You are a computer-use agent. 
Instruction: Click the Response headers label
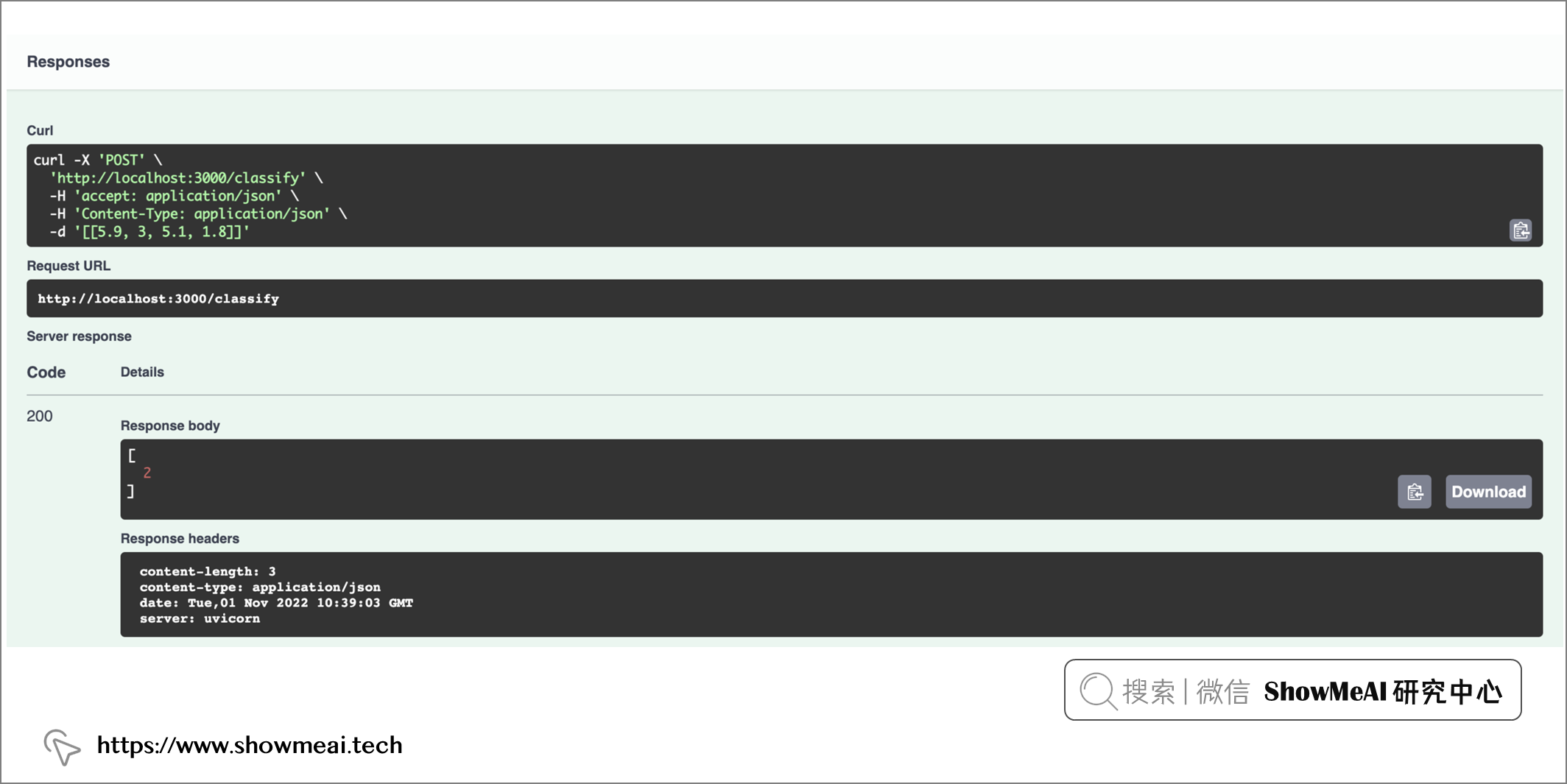point(180,539)
